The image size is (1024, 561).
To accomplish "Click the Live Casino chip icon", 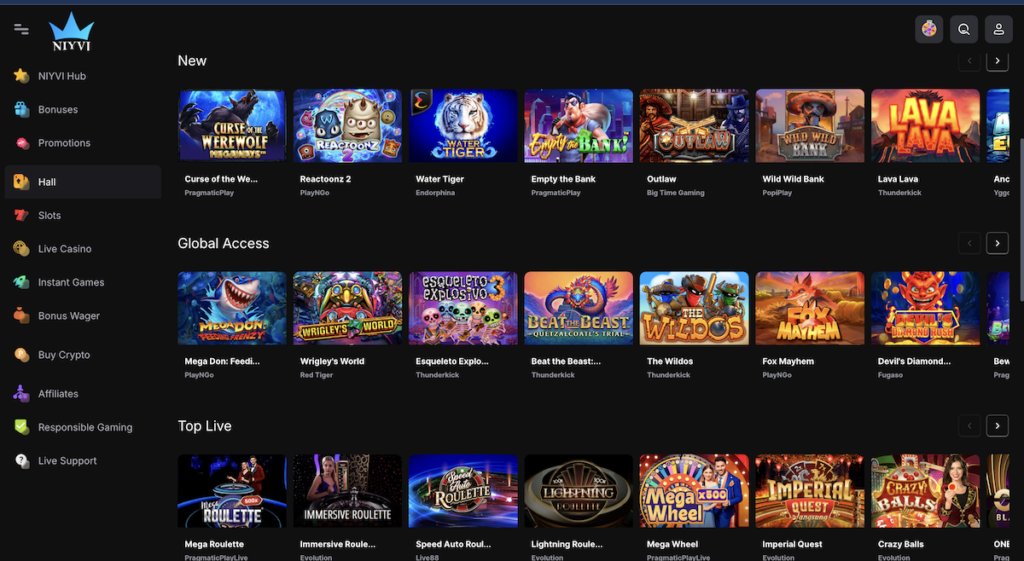I will pyautogui.click(x=22, y=249).
